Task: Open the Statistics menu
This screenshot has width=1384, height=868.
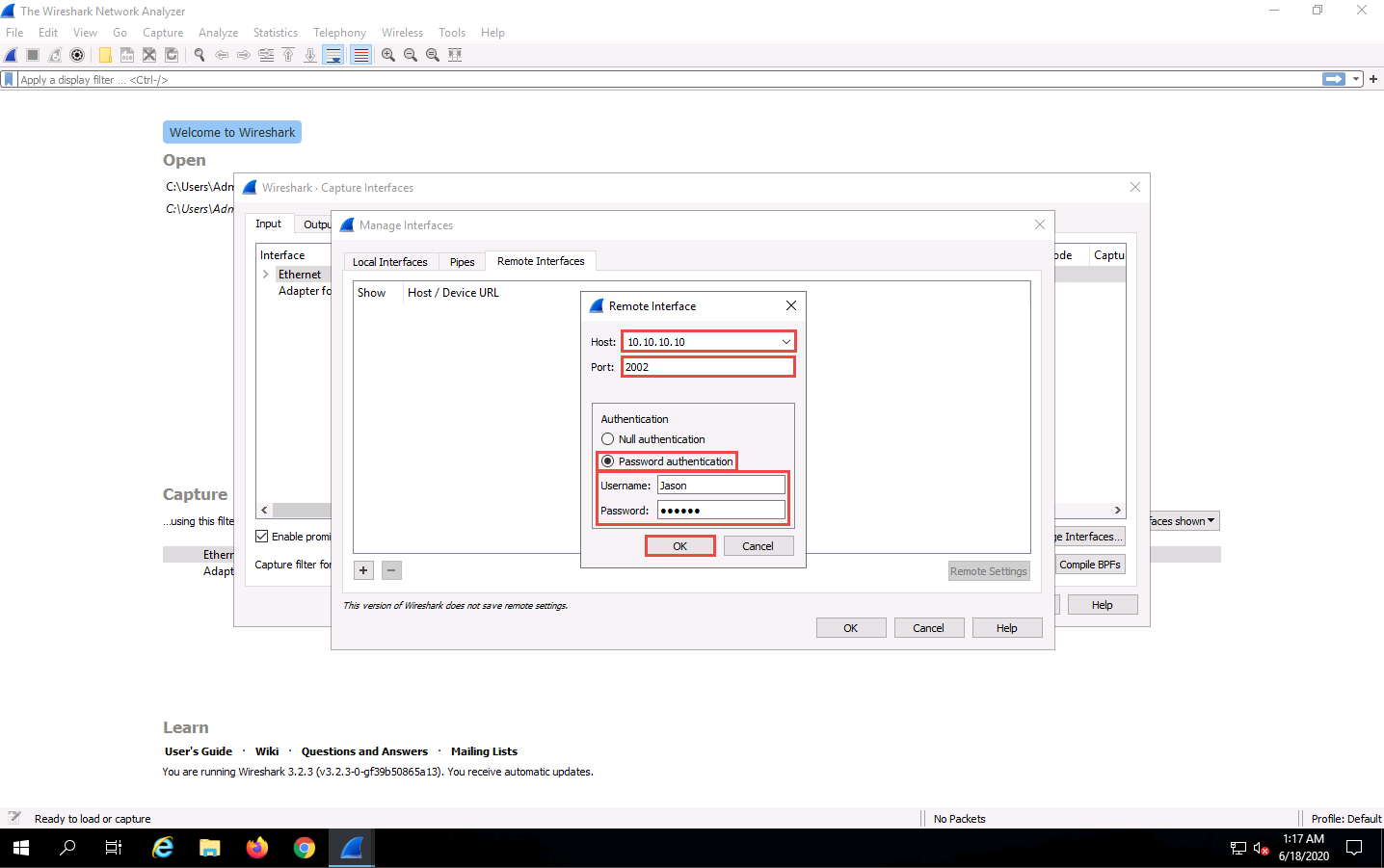Action: click(276, 33)
